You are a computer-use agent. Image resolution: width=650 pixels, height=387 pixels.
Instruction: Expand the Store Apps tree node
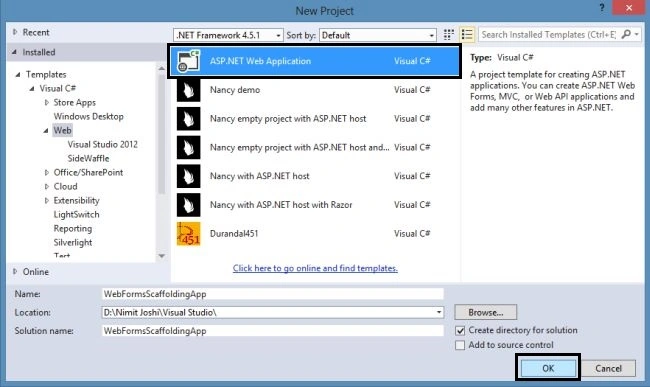tap(46, 102)
